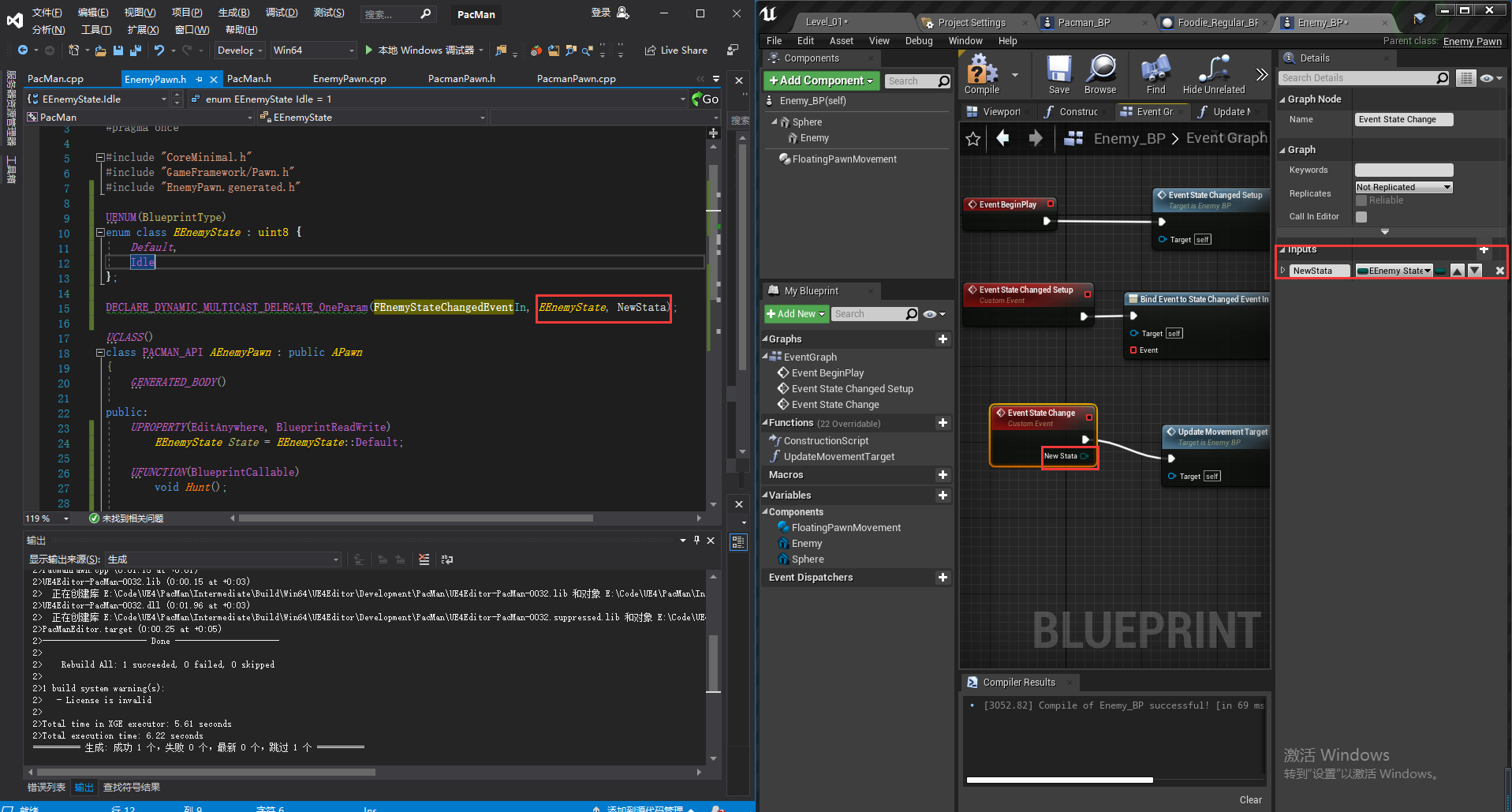Screen dimensions: 1512x812
Task: Click the favorite star icon near graph navigation
Action: click(x=973, y=138)
